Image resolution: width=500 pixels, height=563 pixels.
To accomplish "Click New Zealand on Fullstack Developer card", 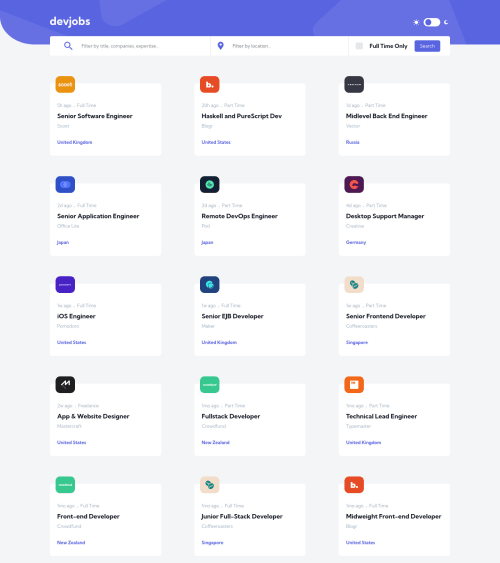I will (215, 442).
